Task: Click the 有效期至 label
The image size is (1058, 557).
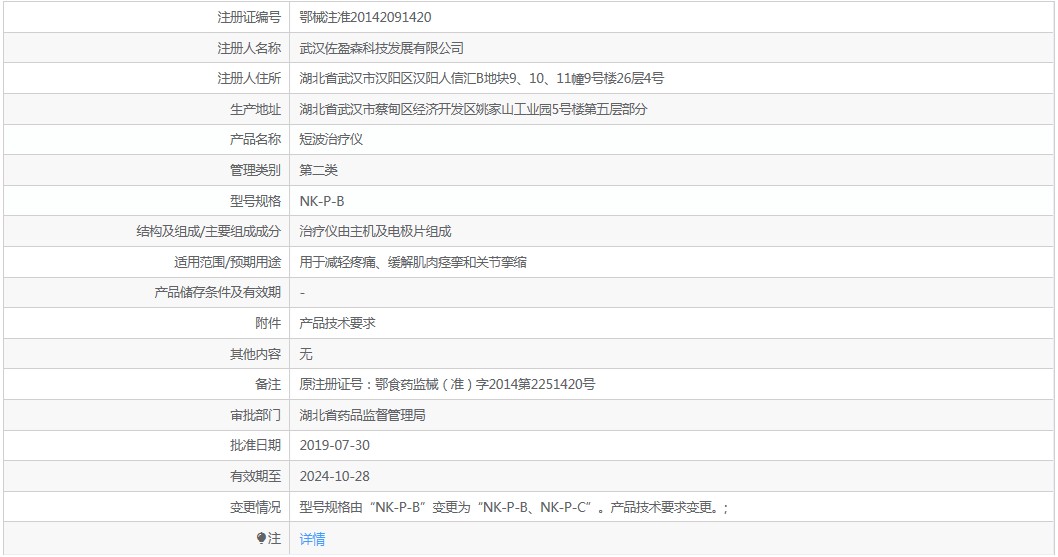Action: (x=255, y=476)
